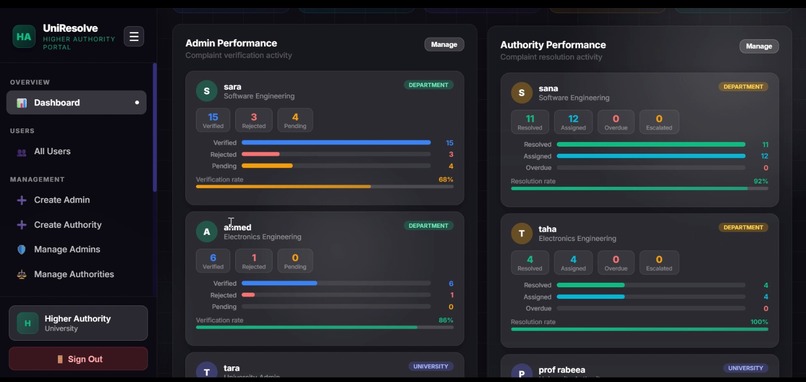Click sara's 3 Rejected stat box
This screenshot has width=806, height=382.
(x=254, y=120)
